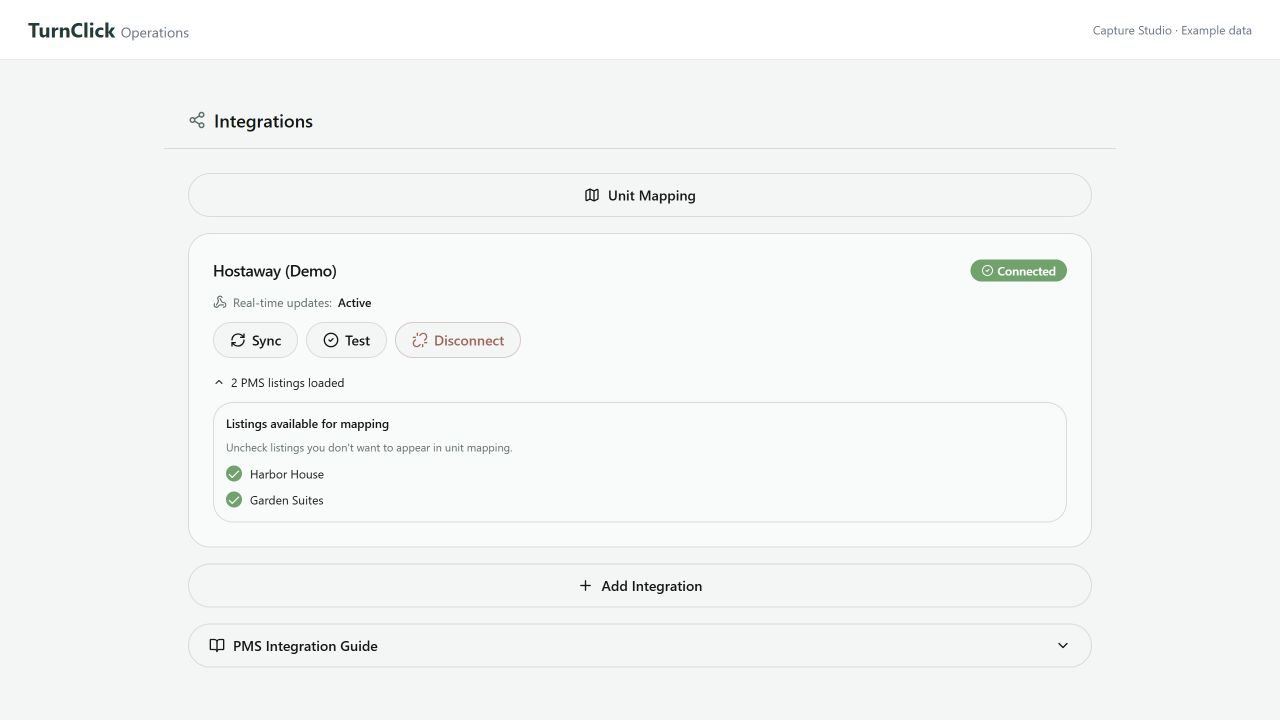Add a new integration
The width and height of the screenshot is (1280, 720).
[640, 586]
